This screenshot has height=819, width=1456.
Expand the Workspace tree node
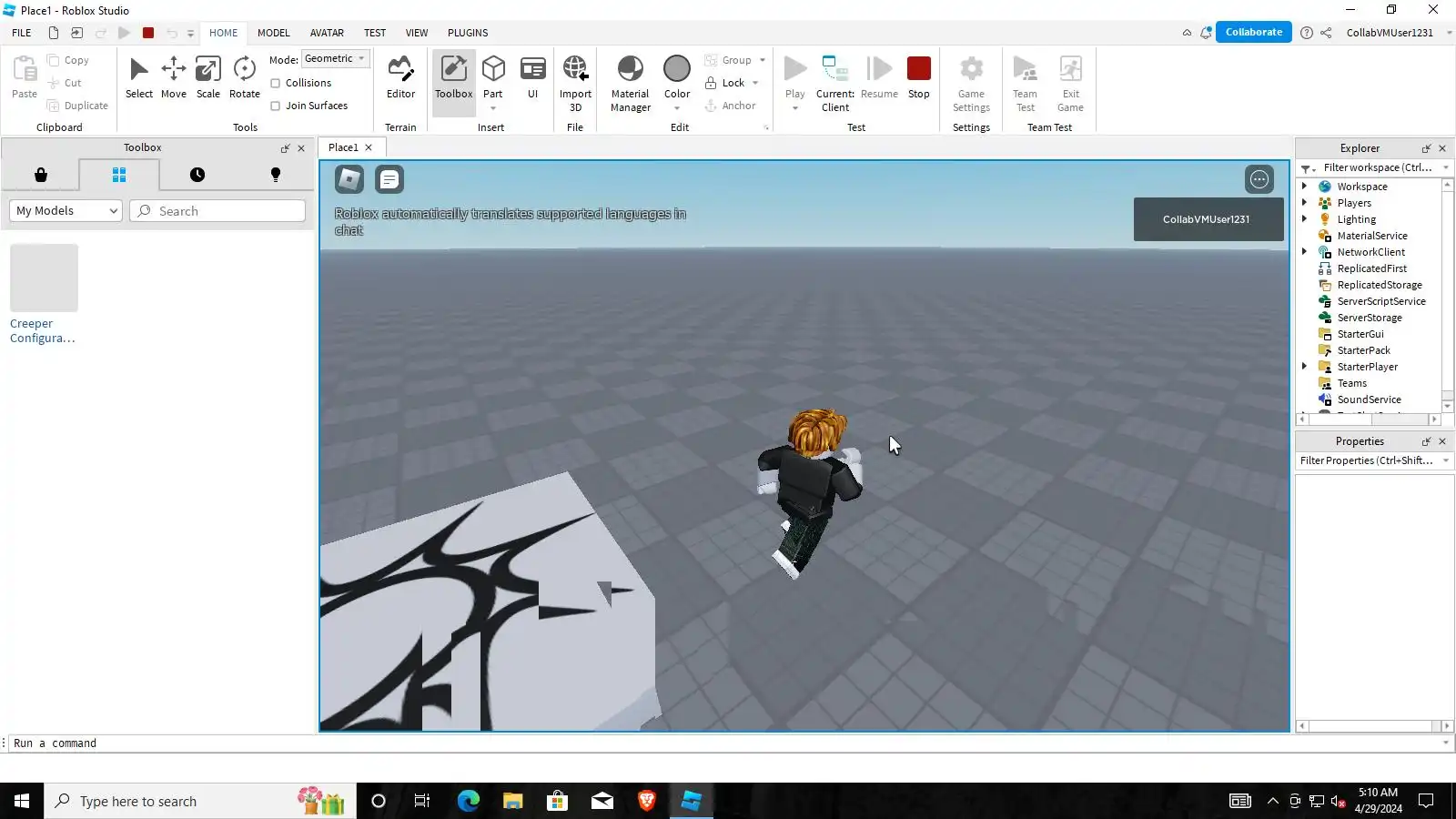1305,187
